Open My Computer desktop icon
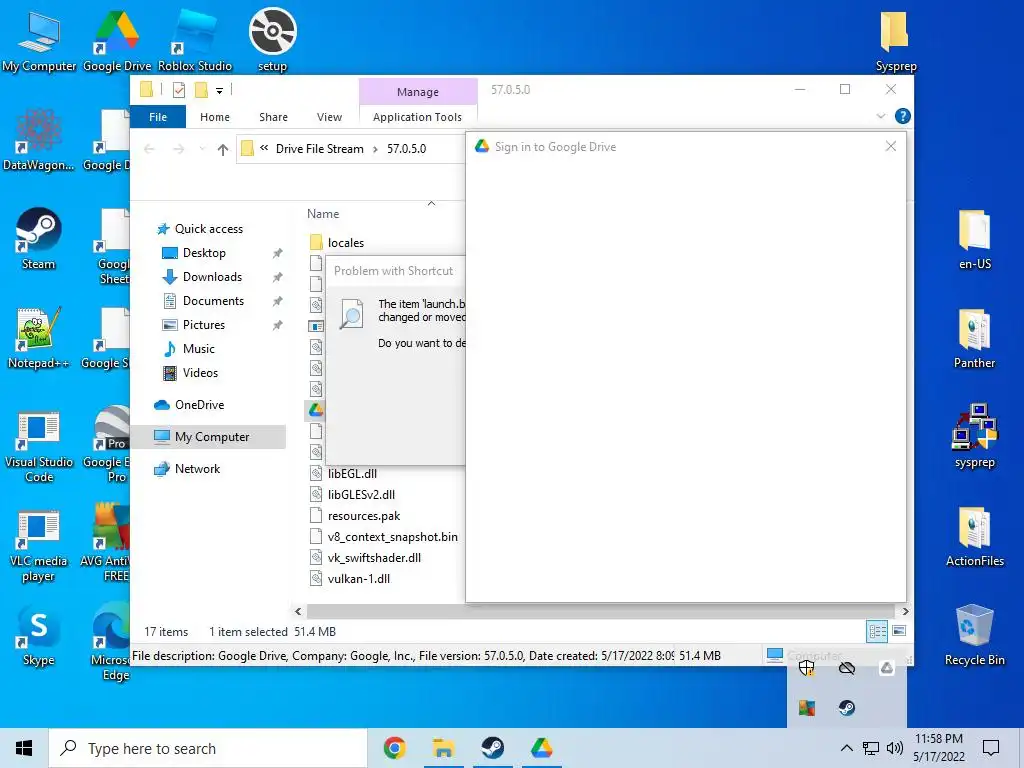This screenshot has width=1024, height=768. [x=39, y=40]
